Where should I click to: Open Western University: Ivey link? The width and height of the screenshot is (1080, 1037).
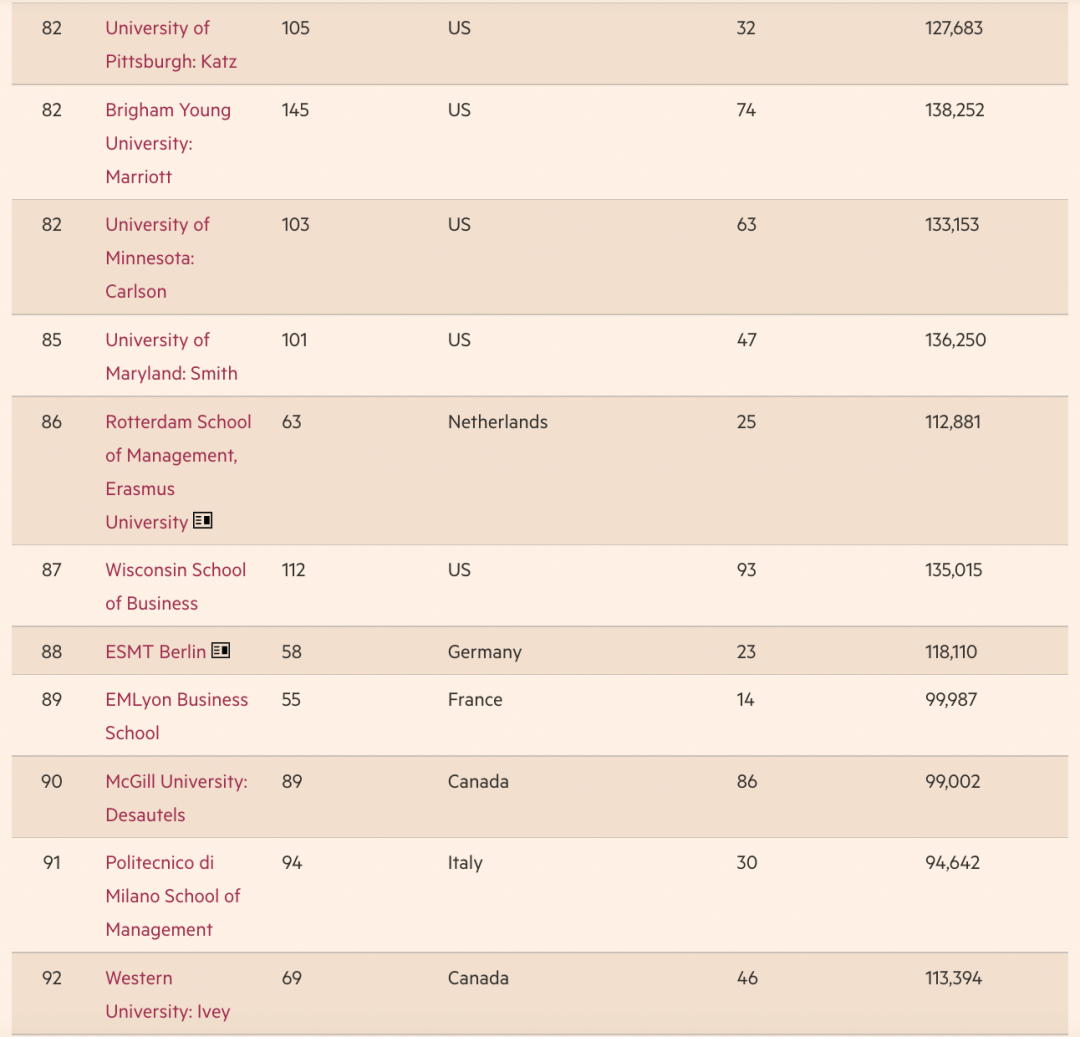click(168, 995)
